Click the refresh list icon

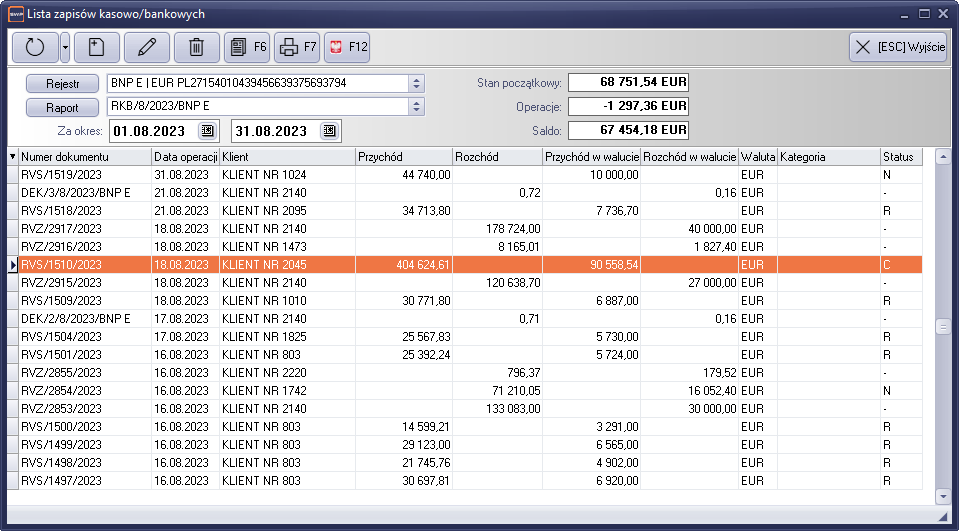(35, 47)
